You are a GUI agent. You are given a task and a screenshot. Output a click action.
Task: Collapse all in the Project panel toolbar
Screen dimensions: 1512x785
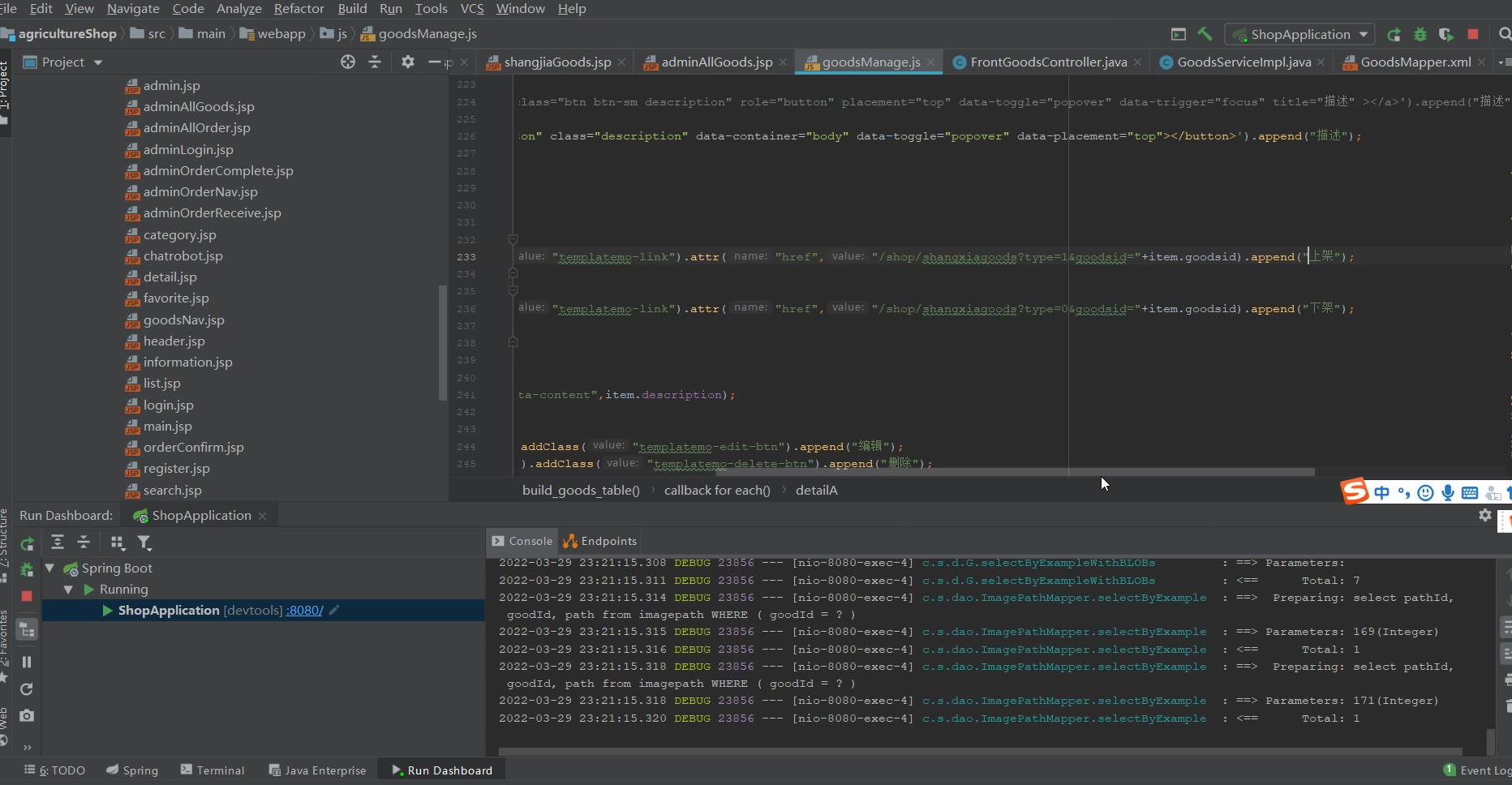375,62
